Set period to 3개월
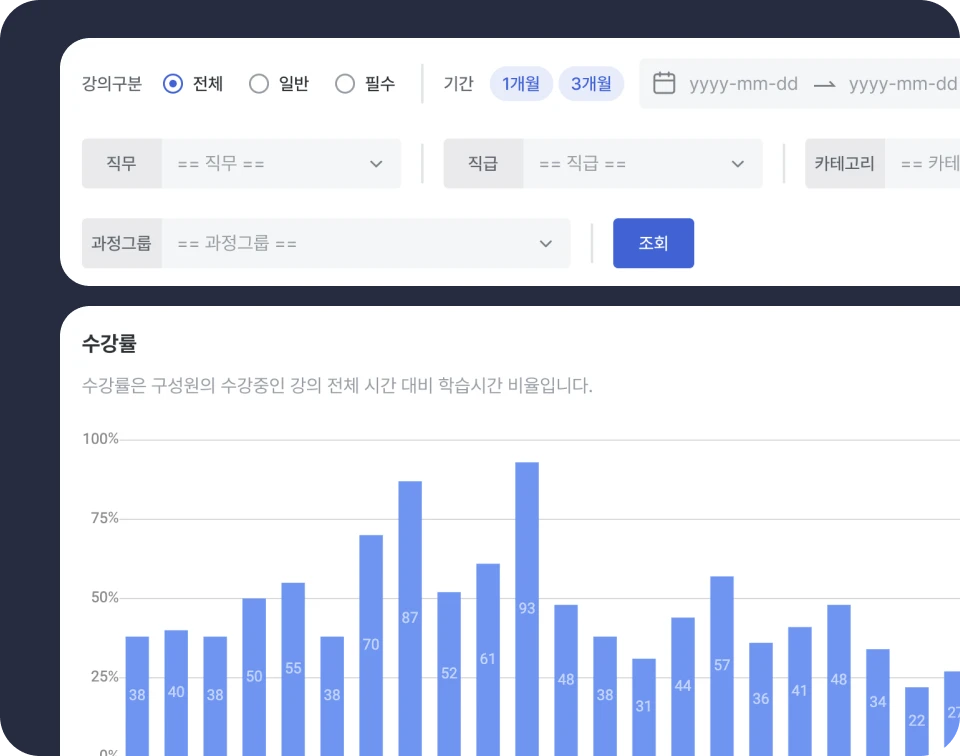The height and width of the screenshot is (756, 960). (x=591, y=84)
